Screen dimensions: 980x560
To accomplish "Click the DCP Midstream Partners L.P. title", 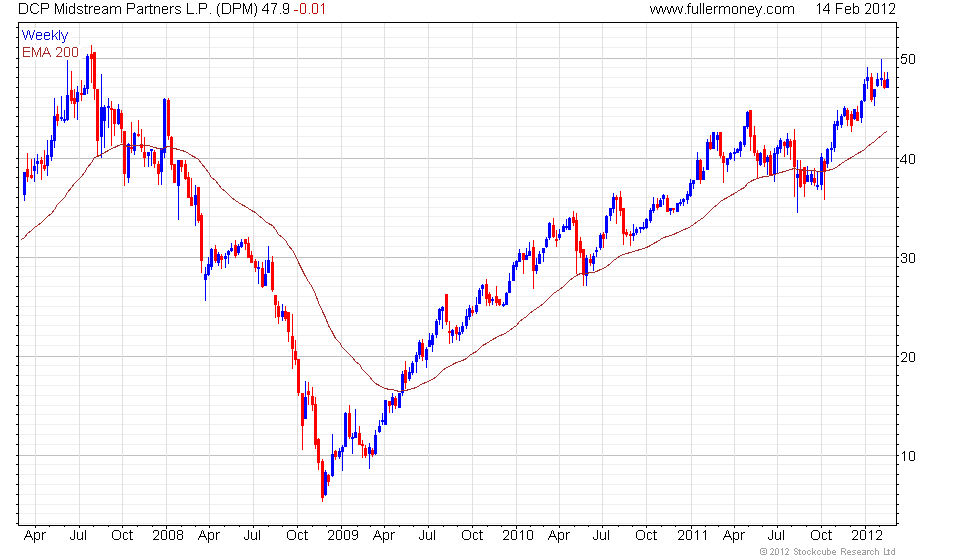I will (x=138, y=9).
